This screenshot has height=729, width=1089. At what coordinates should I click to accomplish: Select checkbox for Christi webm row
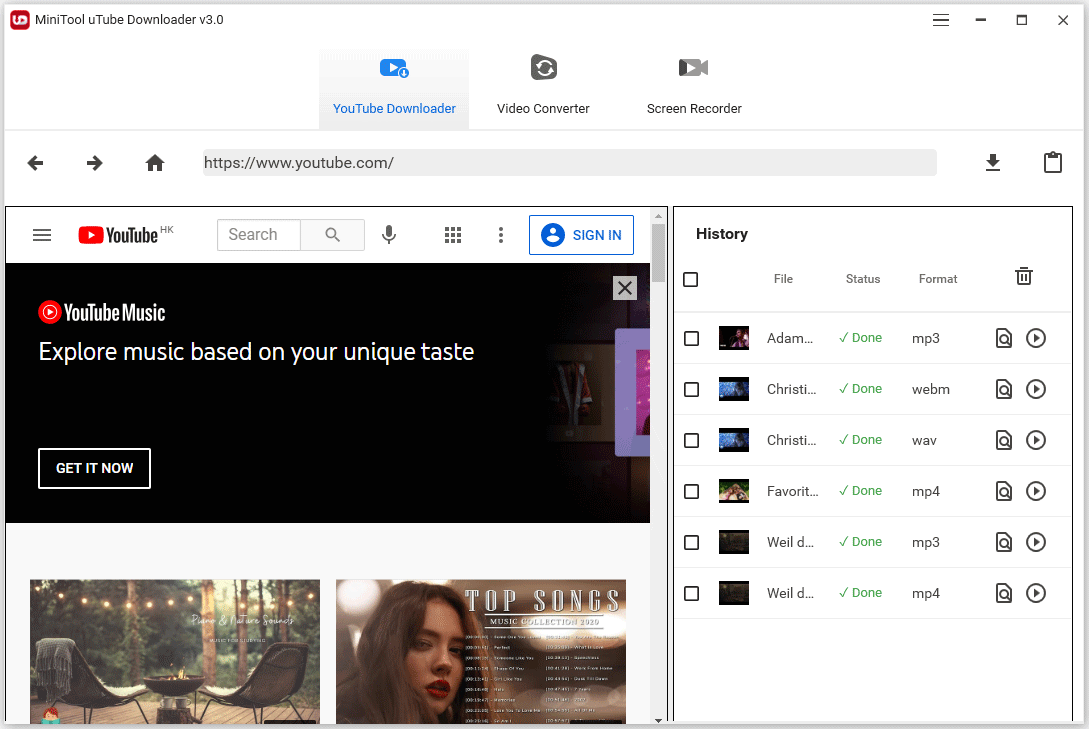(x=691, y=390)
